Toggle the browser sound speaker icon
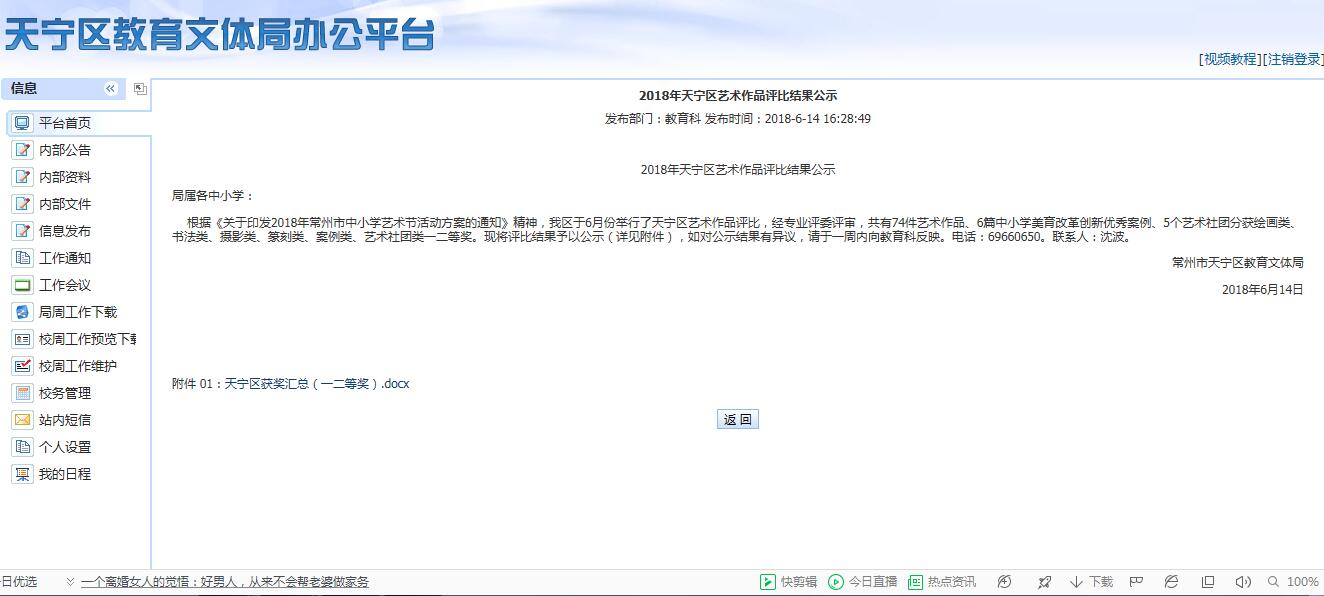 1242,582
